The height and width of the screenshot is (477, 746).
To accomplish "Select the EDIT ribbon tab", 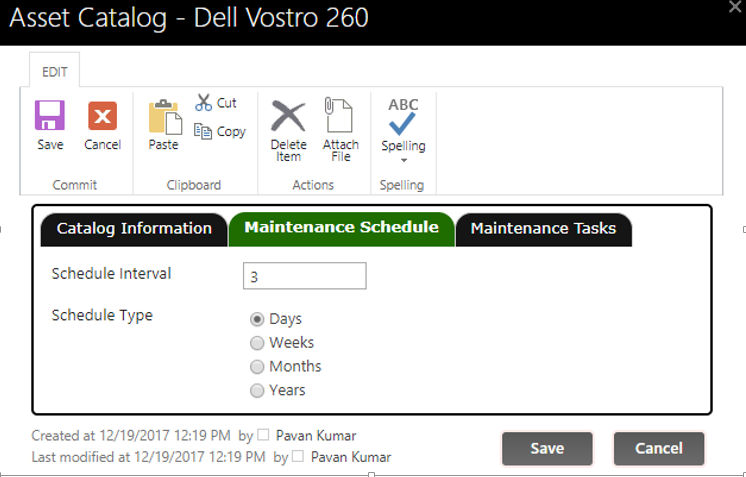I will [x=54, y=73].
